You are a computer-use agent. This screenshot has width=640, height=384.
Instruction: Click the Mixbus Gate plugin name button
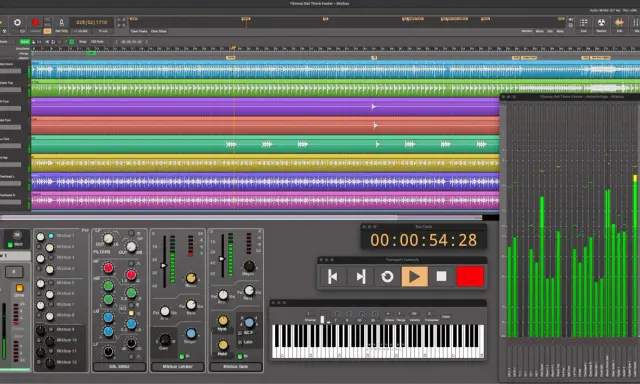pyautogui.click(x=236, y=367)
